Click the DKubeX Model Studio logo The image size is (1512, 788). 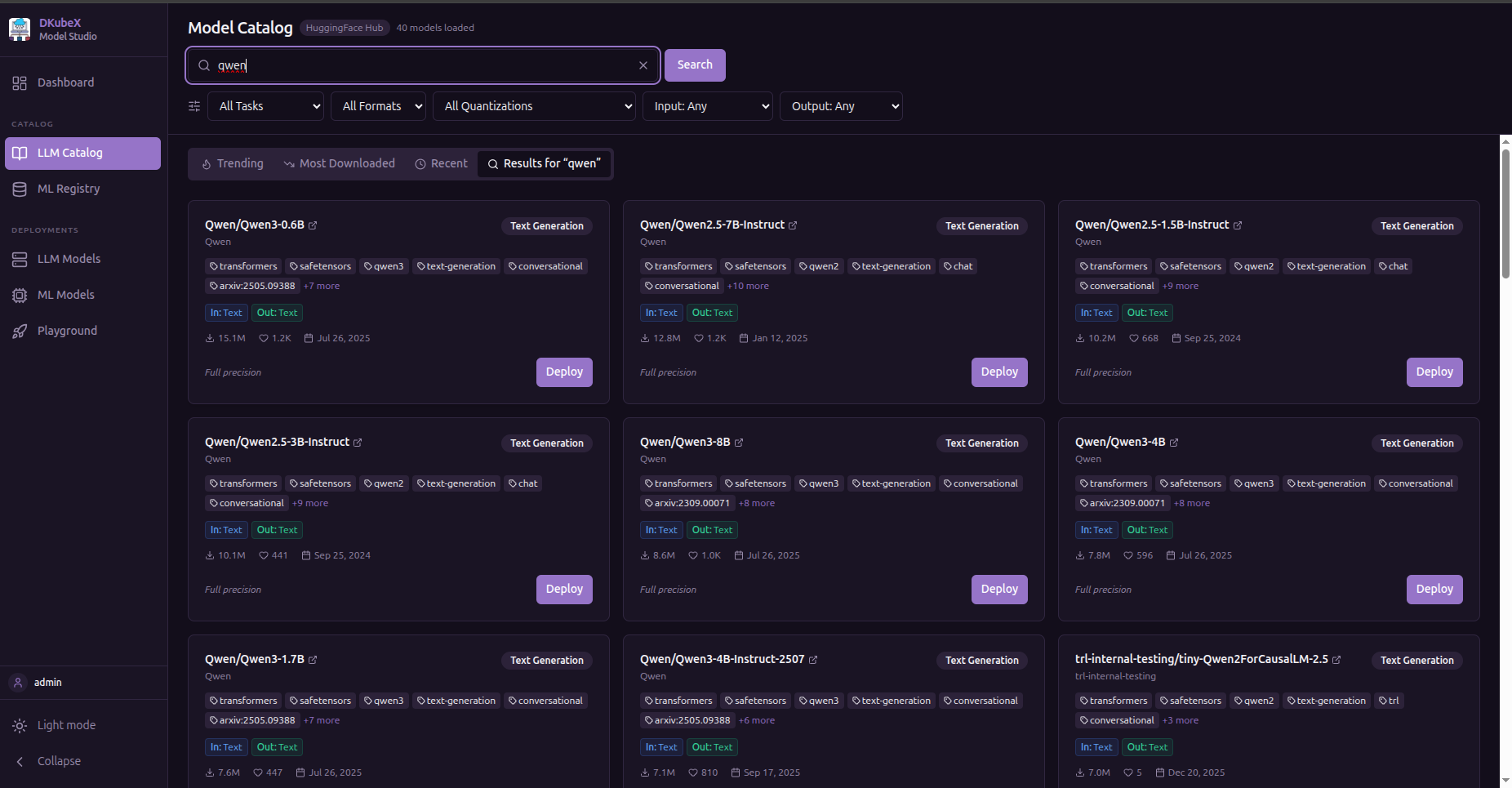[20, 29]
